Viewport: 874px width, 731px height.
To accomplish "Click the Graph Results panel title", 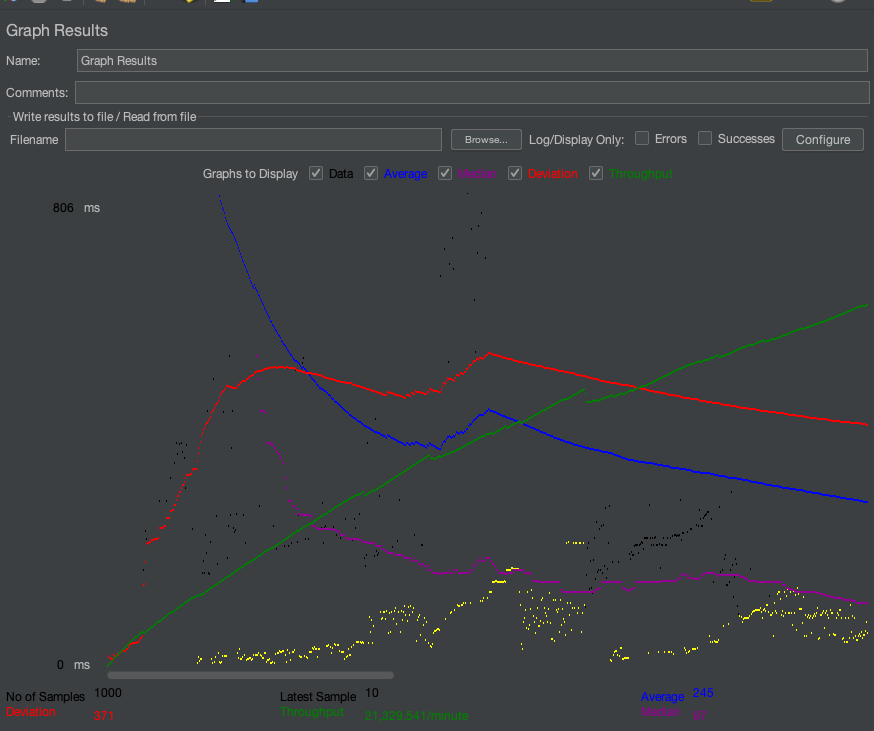I will [57, 31].
